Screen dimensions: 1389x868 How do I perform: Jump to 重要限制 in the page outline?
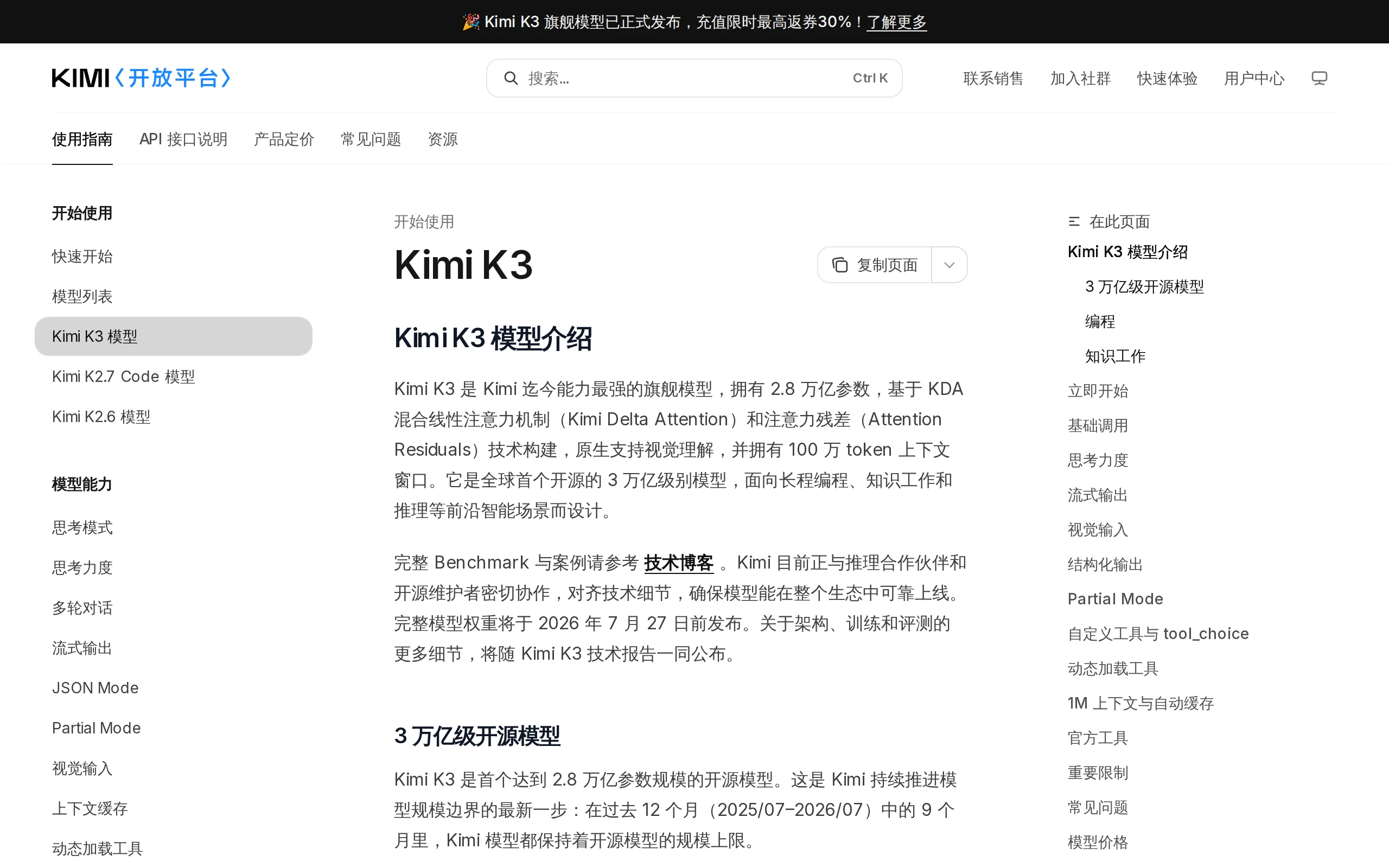1098,773
